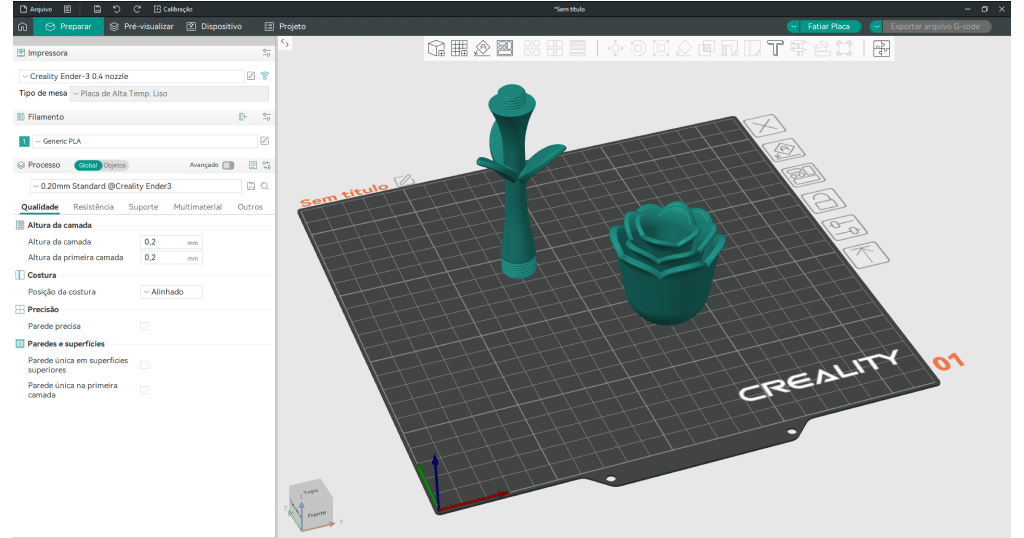Open the Resistência settings tab
1024x538 pixels.
pyautogui.click(x=93, y=207)
